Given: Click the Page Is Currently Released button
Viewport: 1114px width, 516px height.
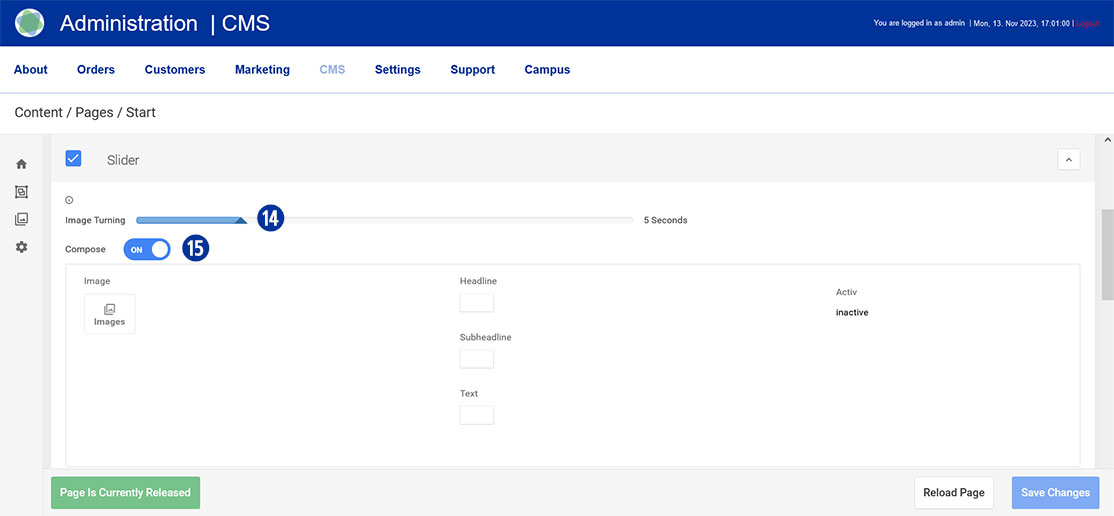Looking at the screenshot, I should (125, 493).
